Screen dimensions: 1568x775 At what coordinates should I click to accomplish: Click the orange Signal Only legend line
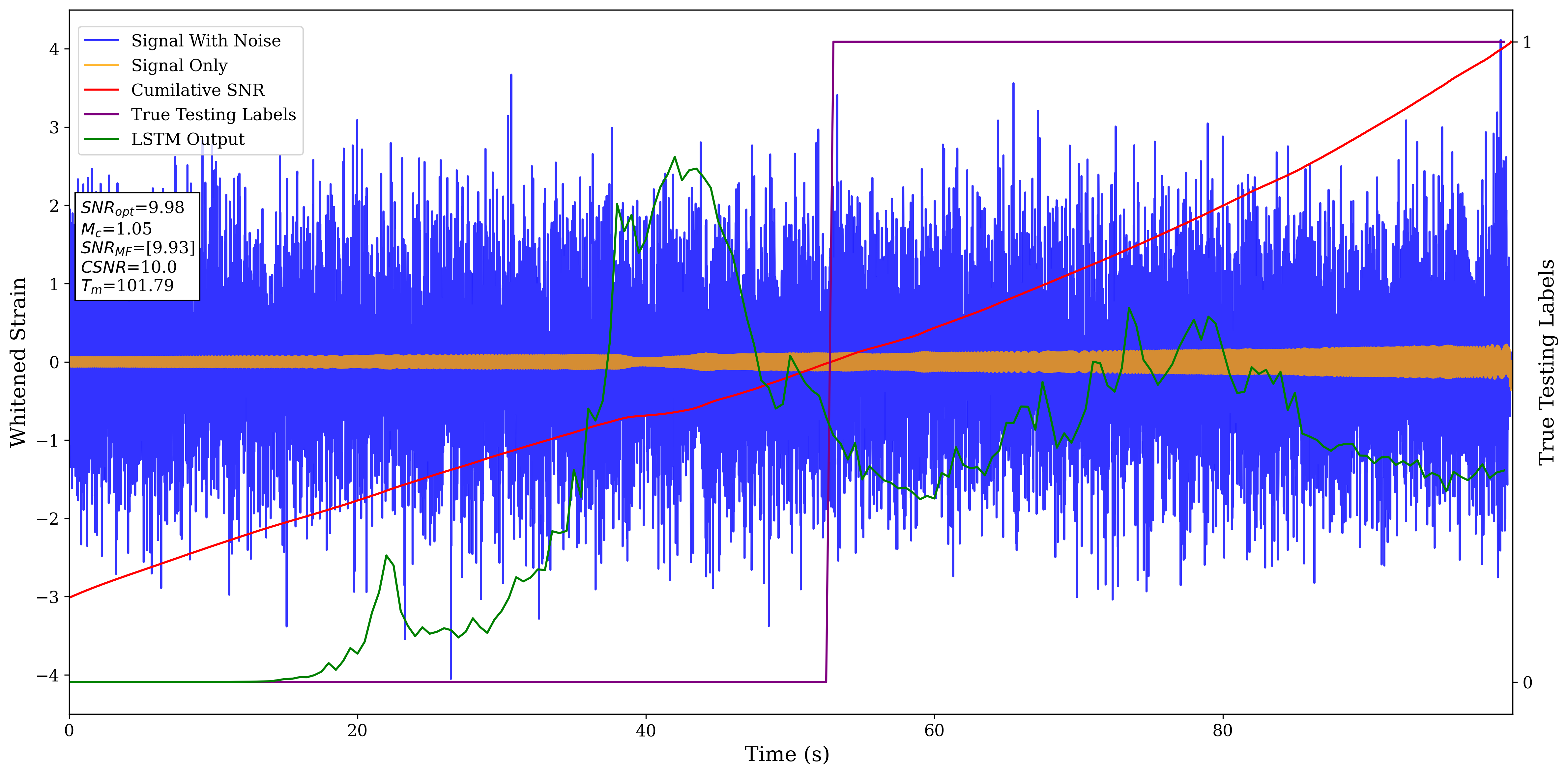[x=101, y=65]
